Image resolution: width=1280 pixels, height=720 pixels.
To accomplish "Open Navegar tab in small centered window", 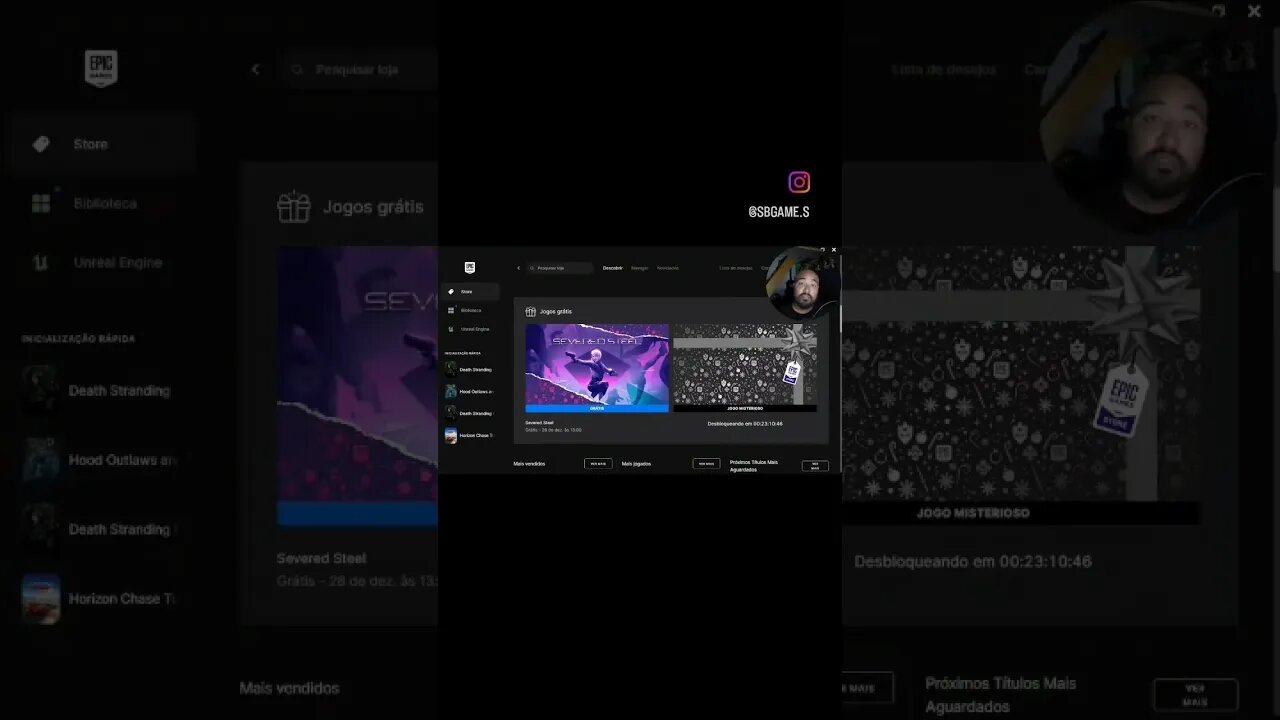I will coord(639,268).
